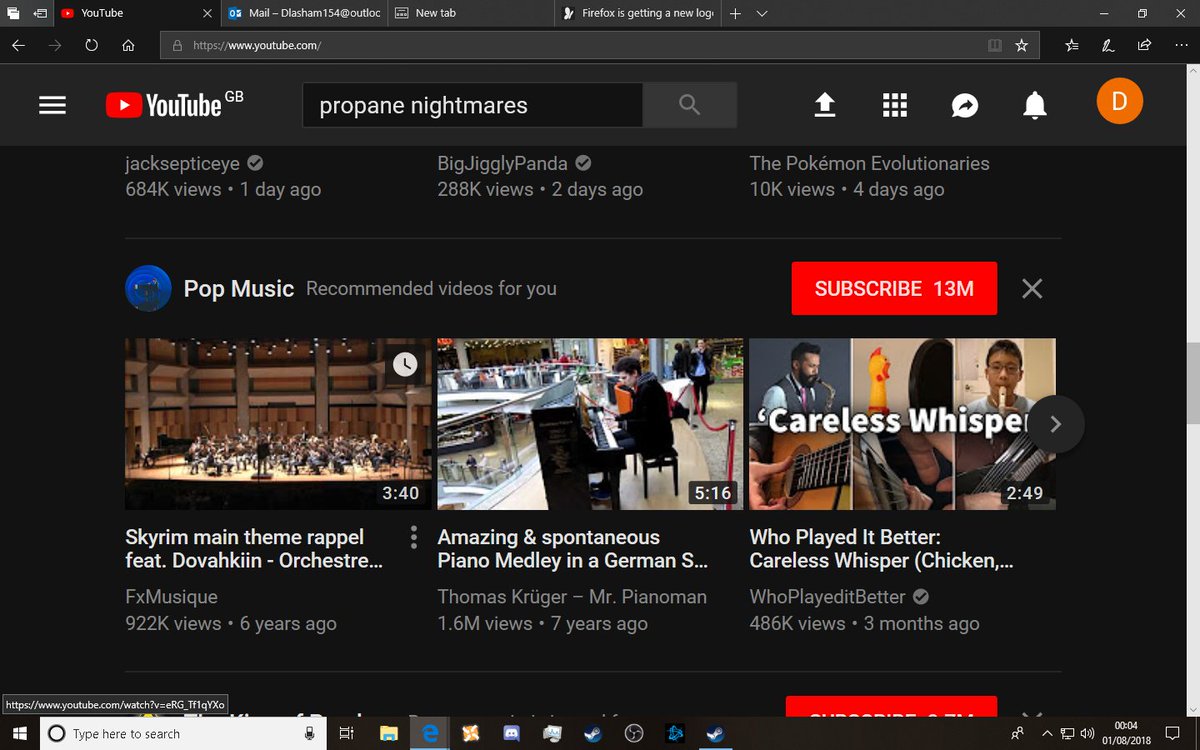The image size is (1200, 750).
Task: Click the Watch Later clock on Skyrim thumbnail
Action: coord(405,364)
